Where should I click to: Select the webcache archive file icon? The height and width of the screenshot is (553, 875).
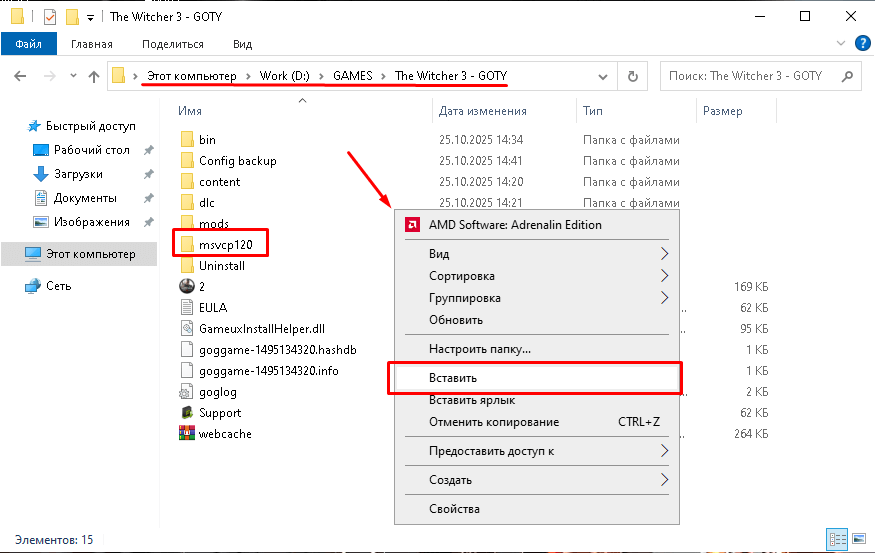pyautogui.click(x=186, y=434)
